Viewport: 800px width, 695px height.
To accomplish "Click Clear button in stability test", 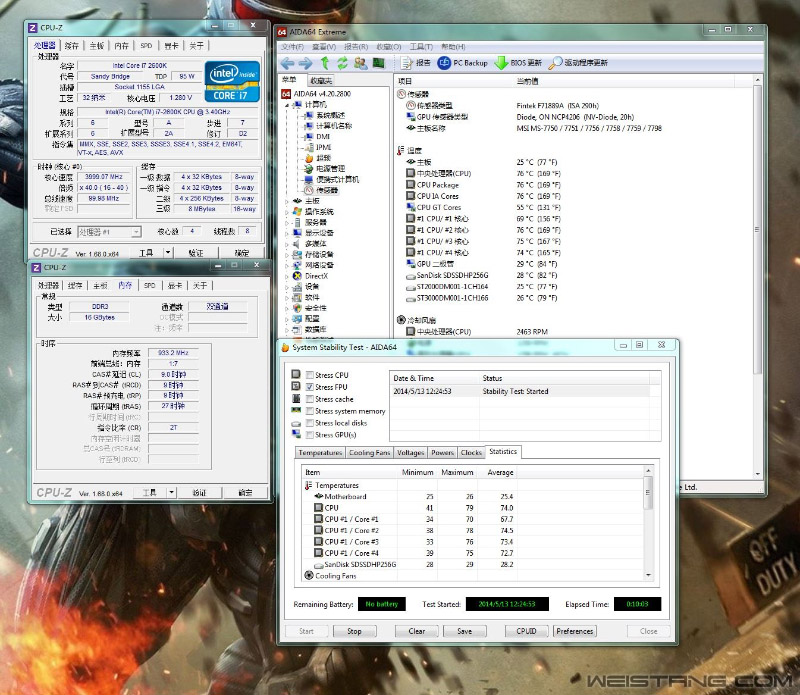I will tap(417, 631).
